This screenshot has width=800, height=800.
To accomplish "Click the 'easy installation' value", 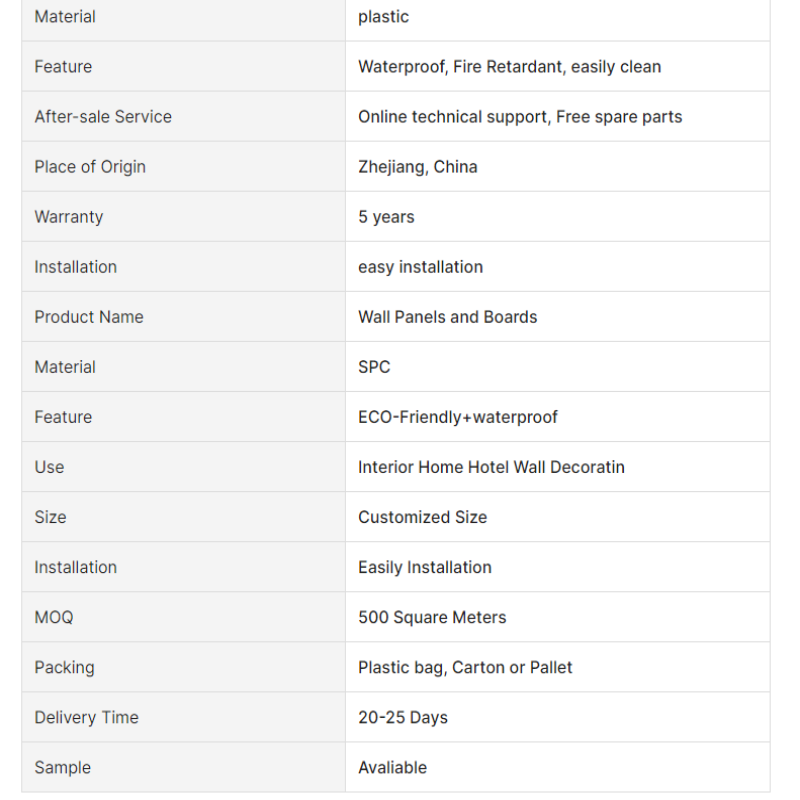I will tap(420, 267).
